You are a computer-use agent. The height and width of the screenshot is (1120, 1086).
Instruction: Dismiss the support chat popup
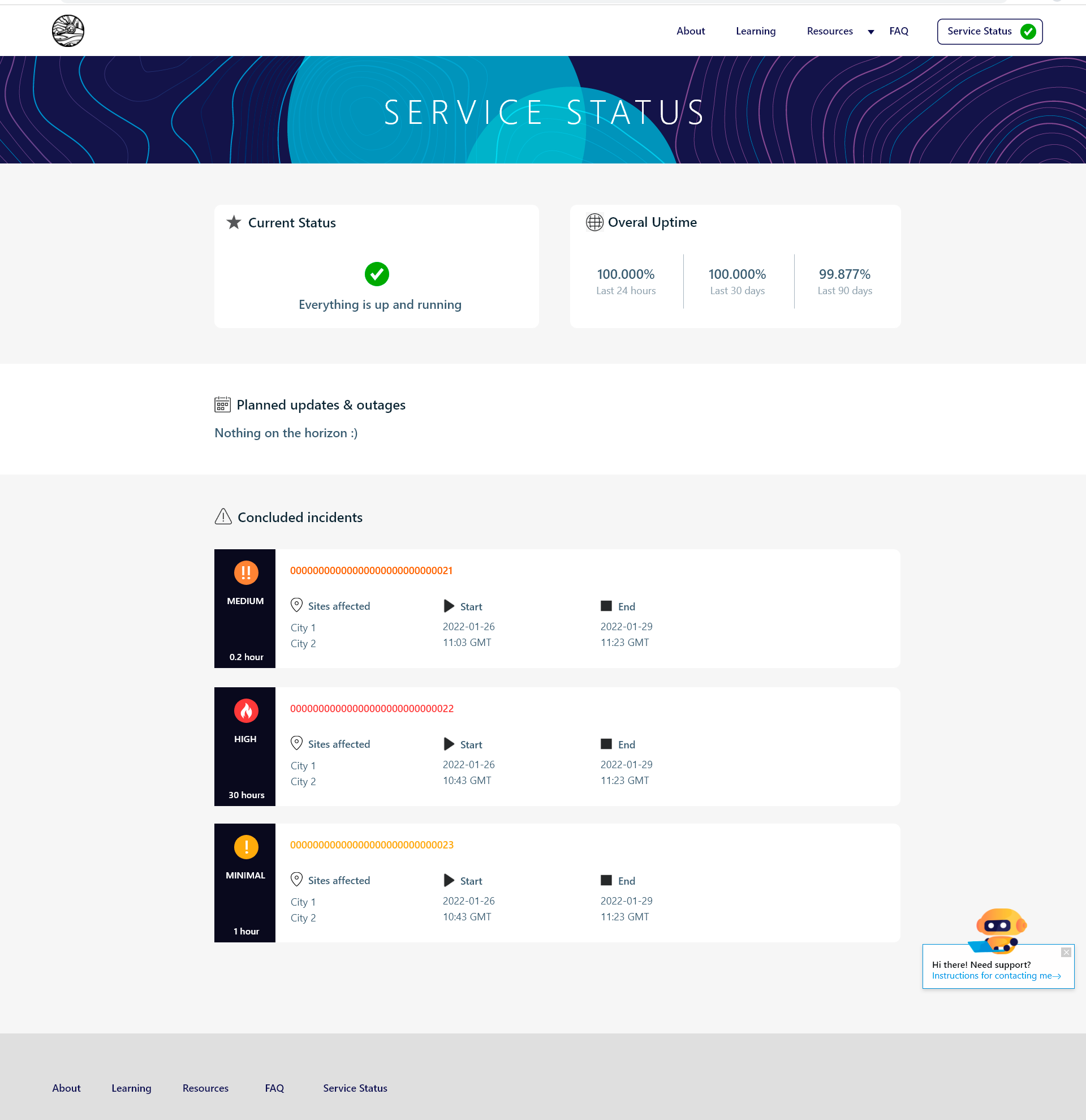[x=1066, y=951]
